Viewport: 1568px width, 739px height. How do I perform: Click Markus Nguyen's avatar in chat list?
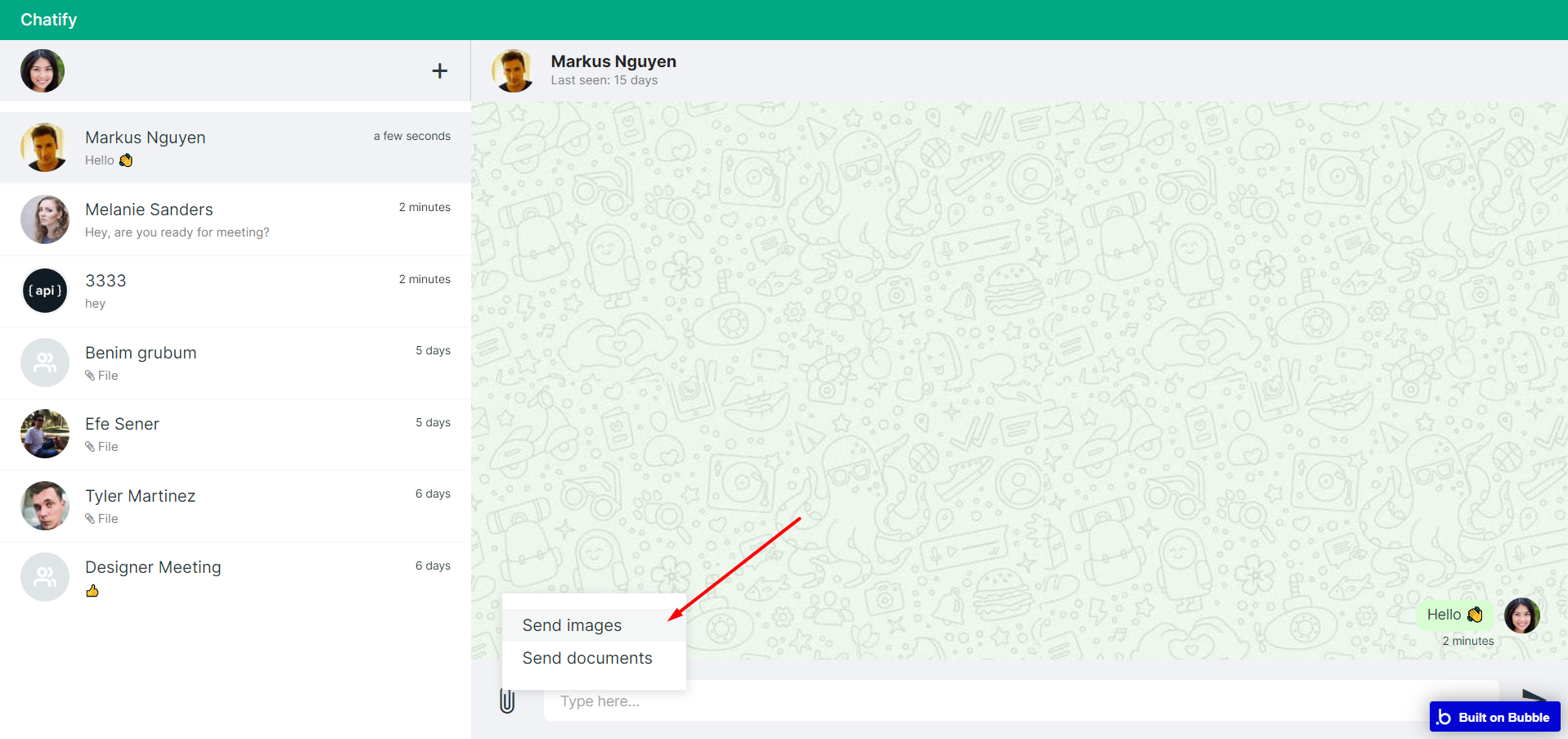tap(44, 147)
